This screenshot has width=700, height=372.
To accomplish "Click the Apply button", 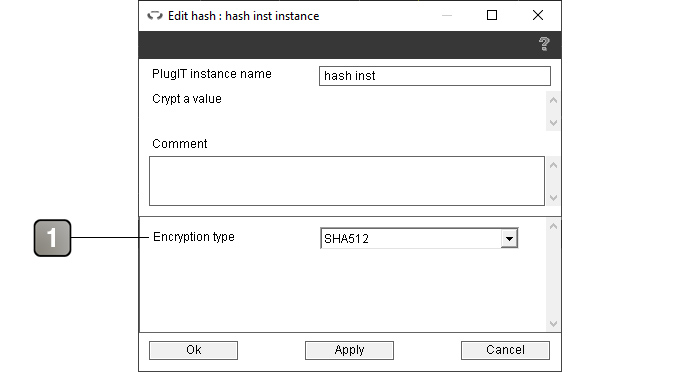I will point(349,350).
